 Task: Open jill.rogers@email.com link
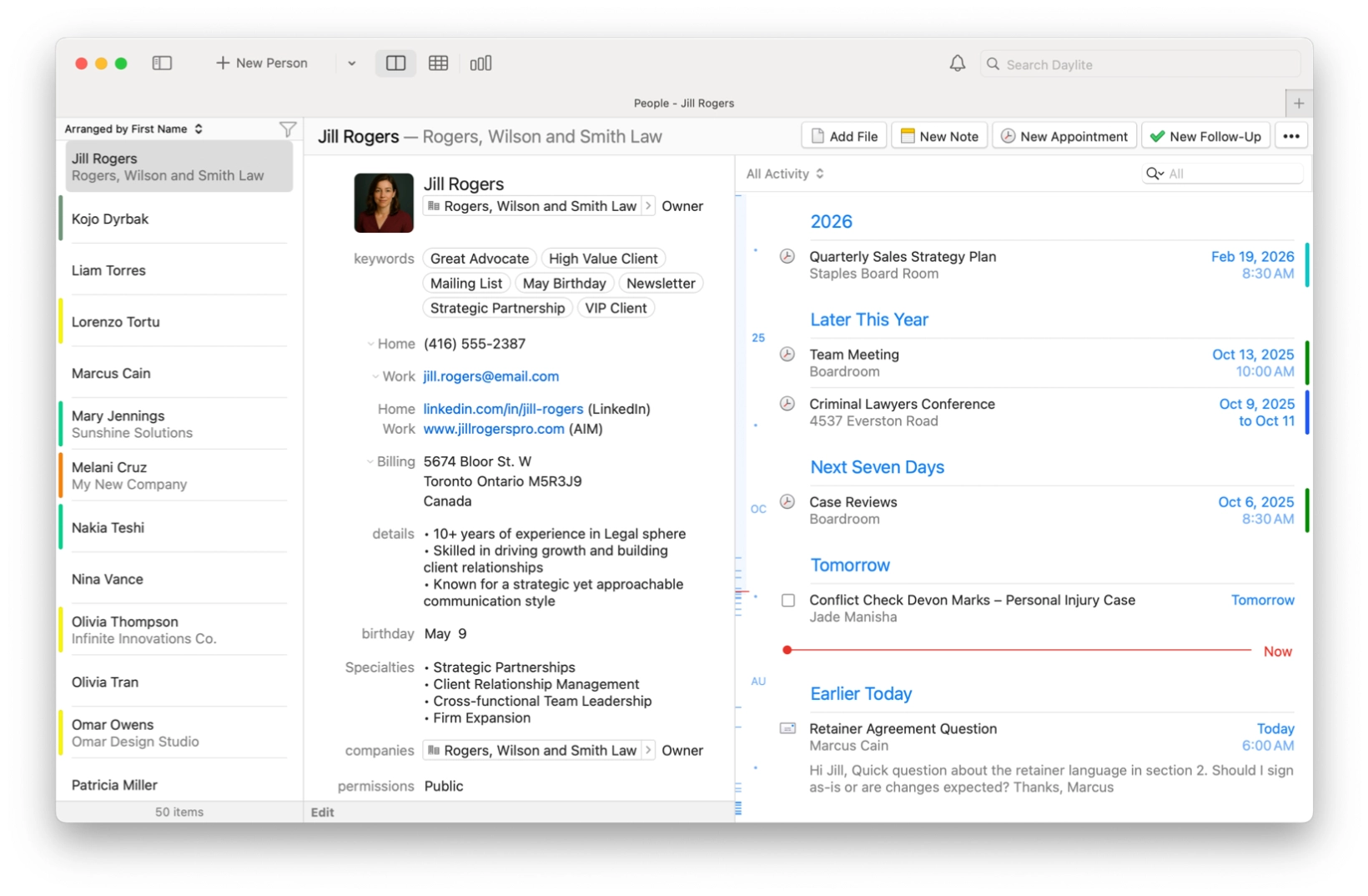pyautogui.click(x=491, y=376)
